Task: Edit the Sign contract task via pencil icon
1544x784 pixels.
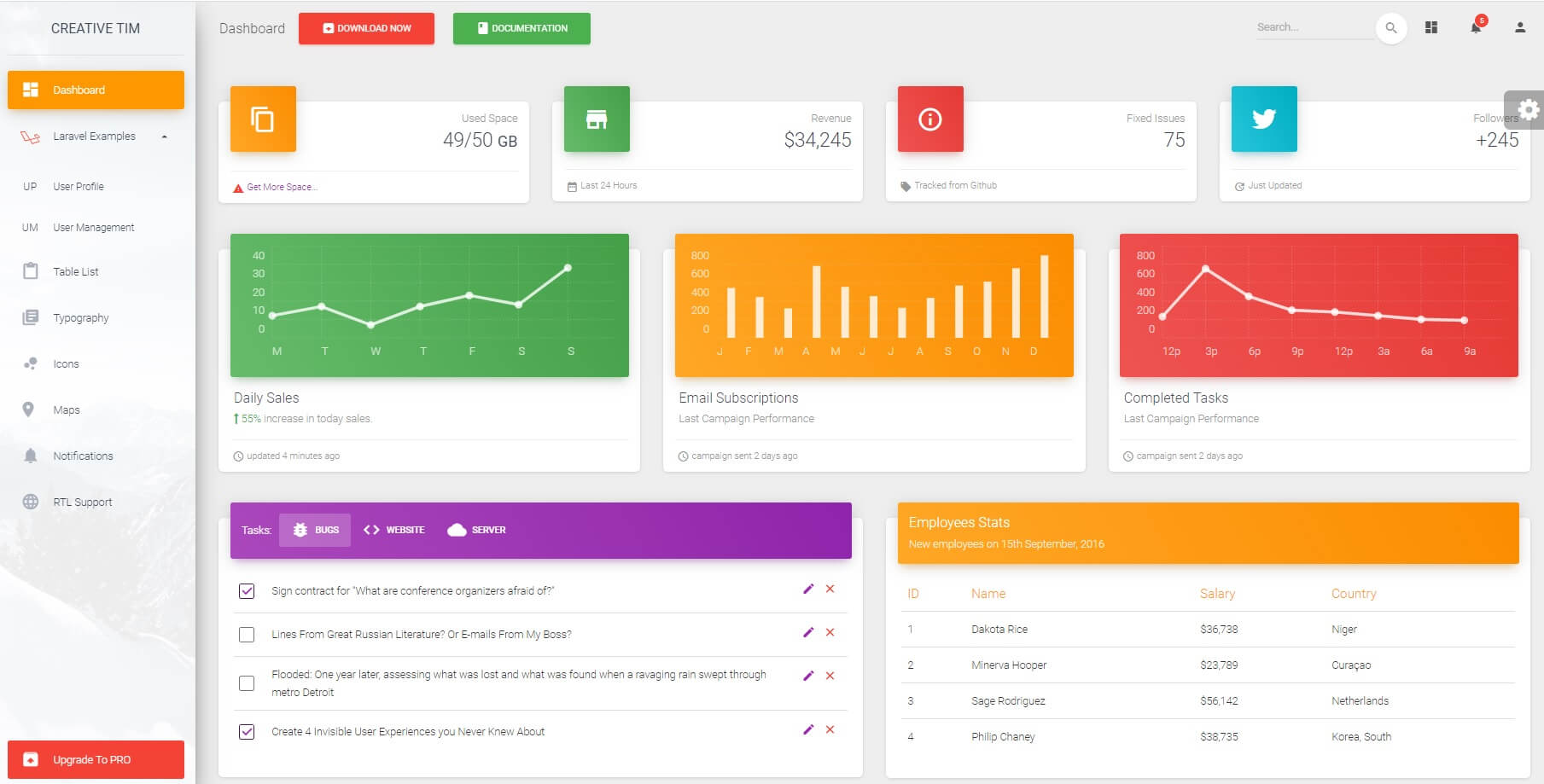Action: coord(808,589)
